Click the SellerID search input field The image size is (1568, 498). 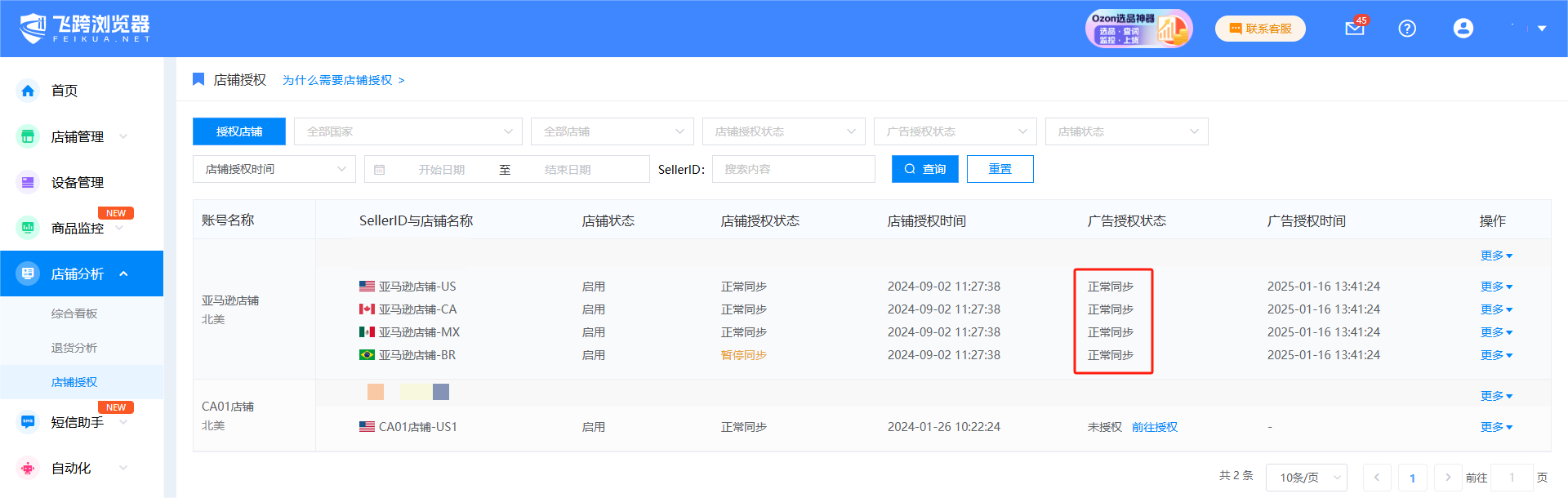[x=793, y=169]
